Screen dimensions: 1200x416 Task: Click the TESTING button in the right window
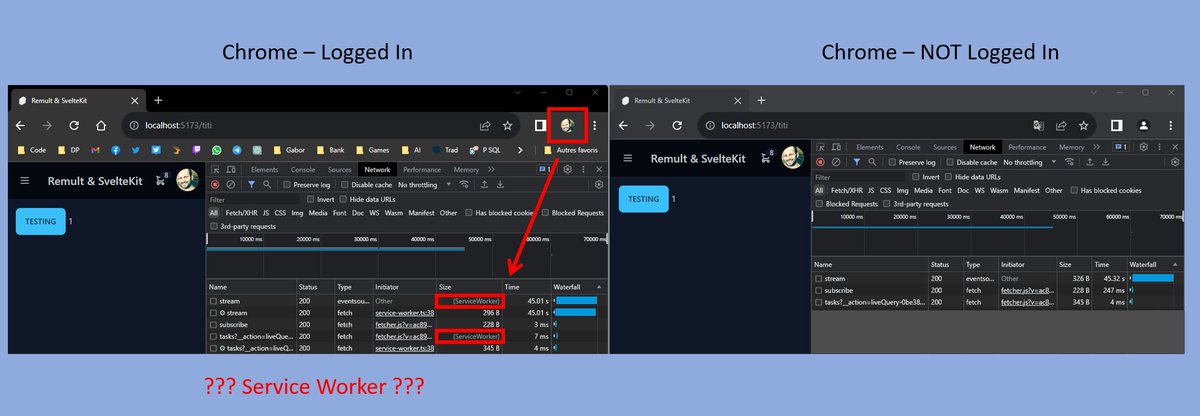(642, 199)
